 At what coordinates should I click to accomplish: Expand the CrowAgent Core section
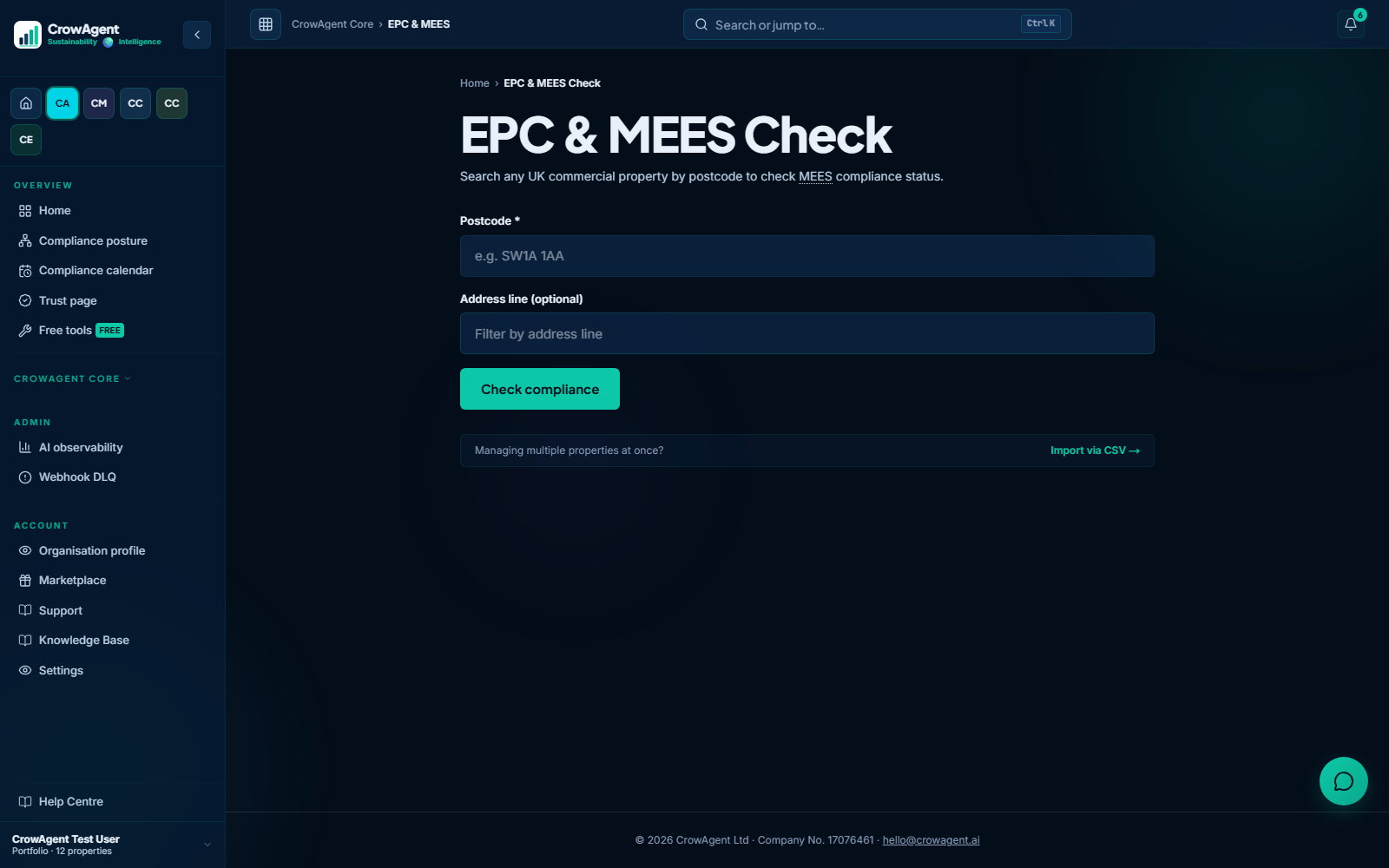coord(72,378)
